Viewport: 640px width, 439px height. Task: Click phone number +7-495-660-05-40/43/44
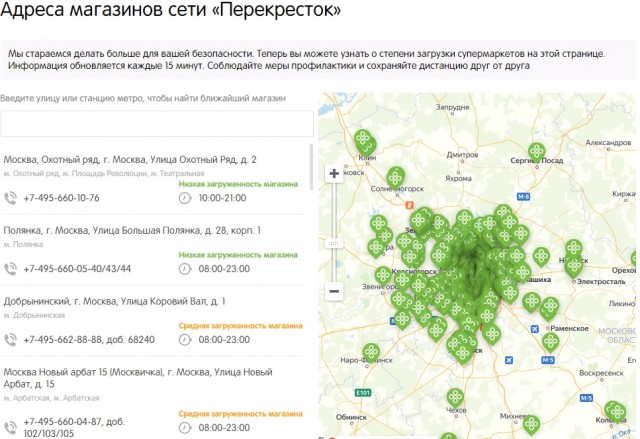tap(77, 269)
